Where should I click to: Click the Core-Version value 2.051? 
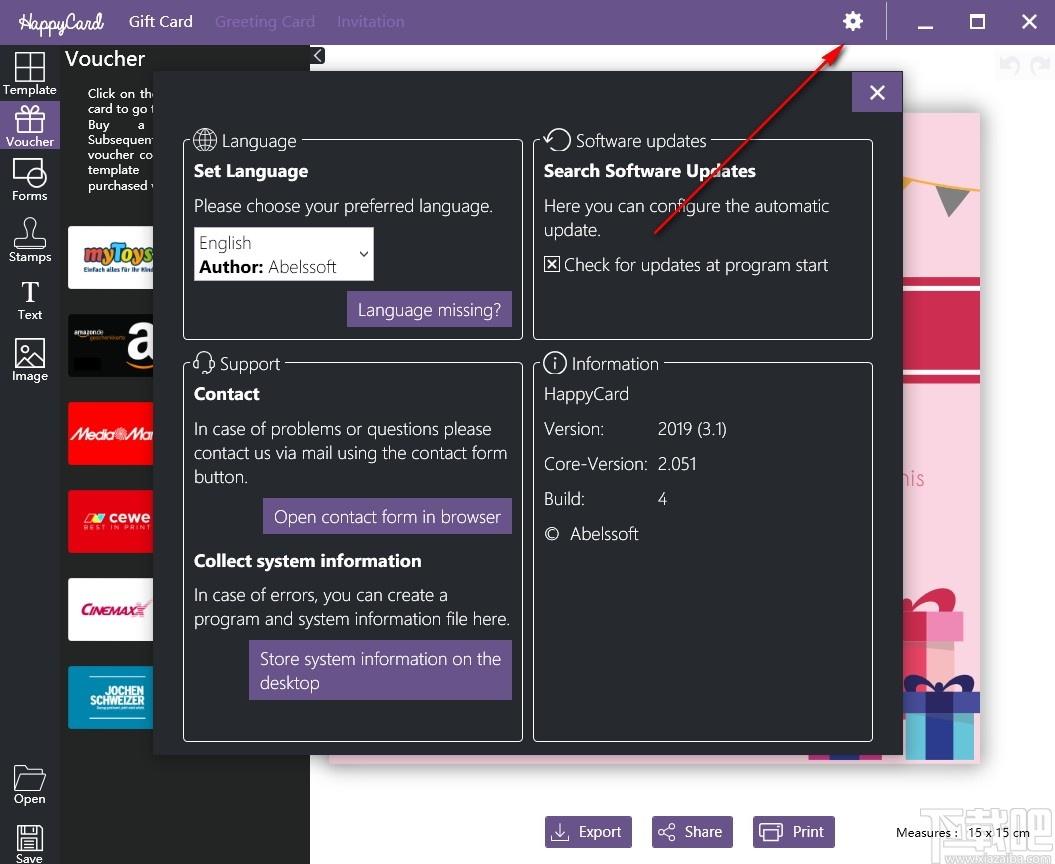click(677, 464)
